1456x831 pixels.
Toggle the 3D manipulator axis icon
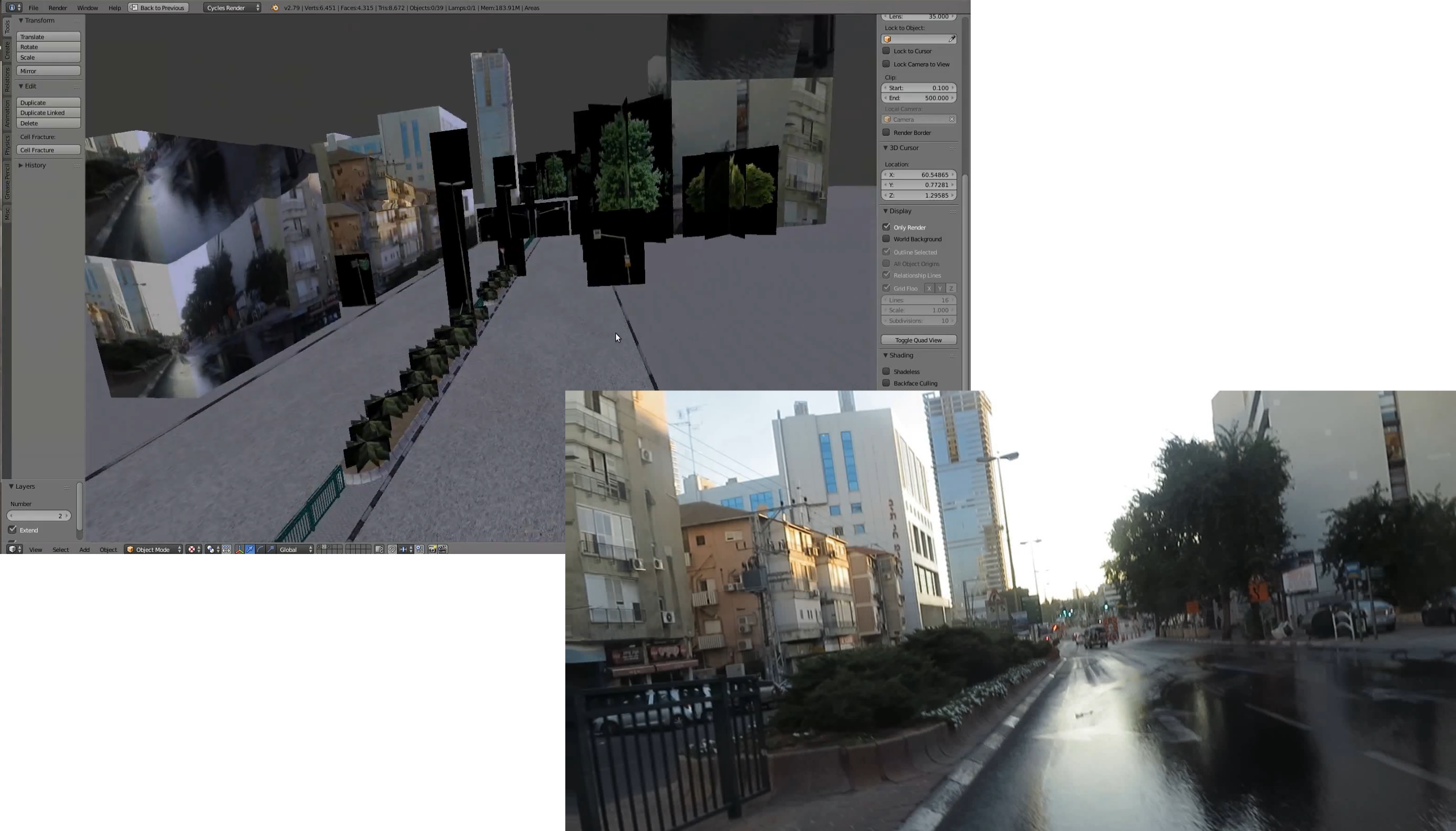tap(239, 550)
